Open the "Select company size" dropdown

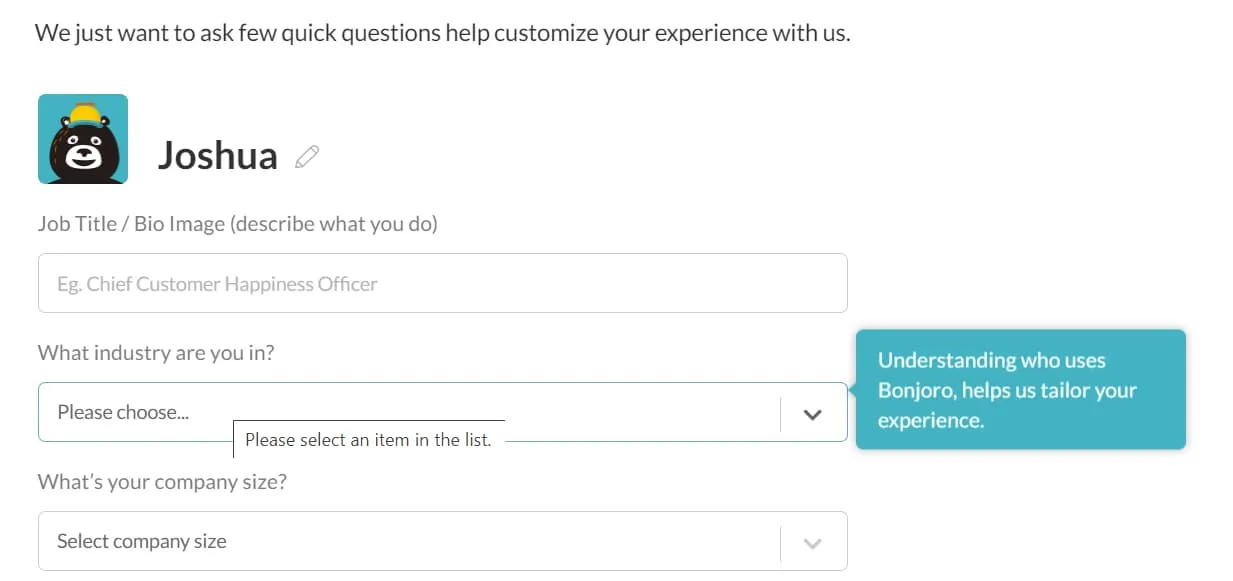tap(443, 541)
